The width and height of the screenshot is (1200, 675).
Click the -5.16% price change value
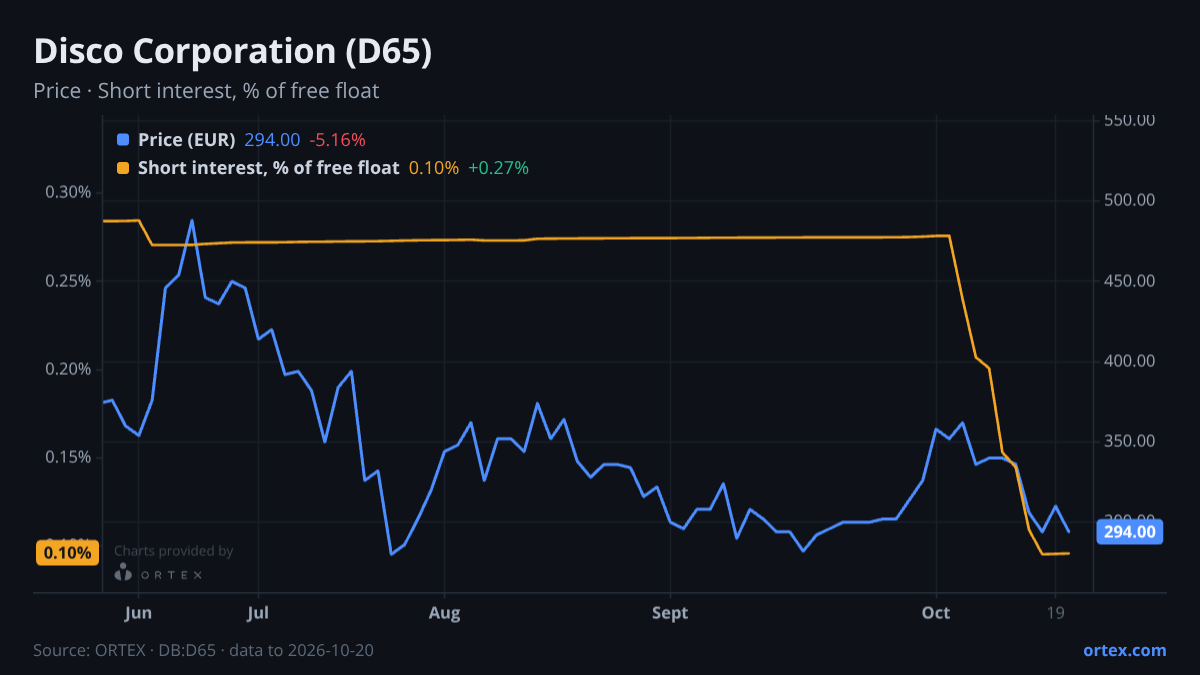click(337, 140)
